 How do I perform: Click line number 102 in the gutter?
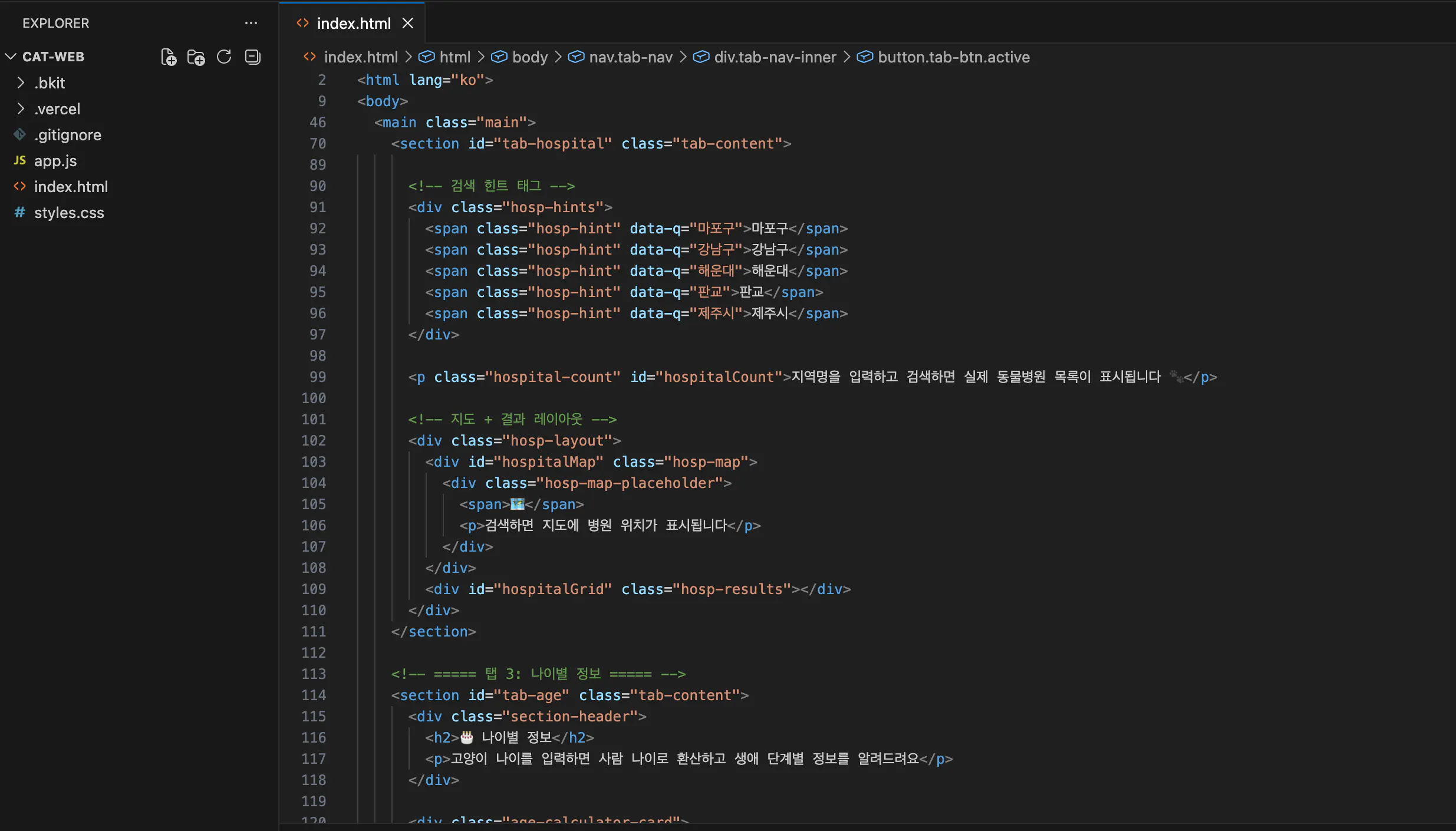[x=314, y=440]
